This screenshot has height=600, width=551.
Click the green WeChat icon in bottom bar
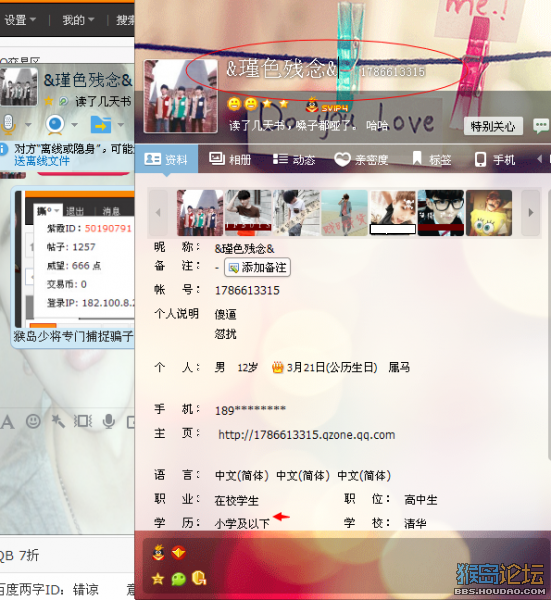coord(178,579)
